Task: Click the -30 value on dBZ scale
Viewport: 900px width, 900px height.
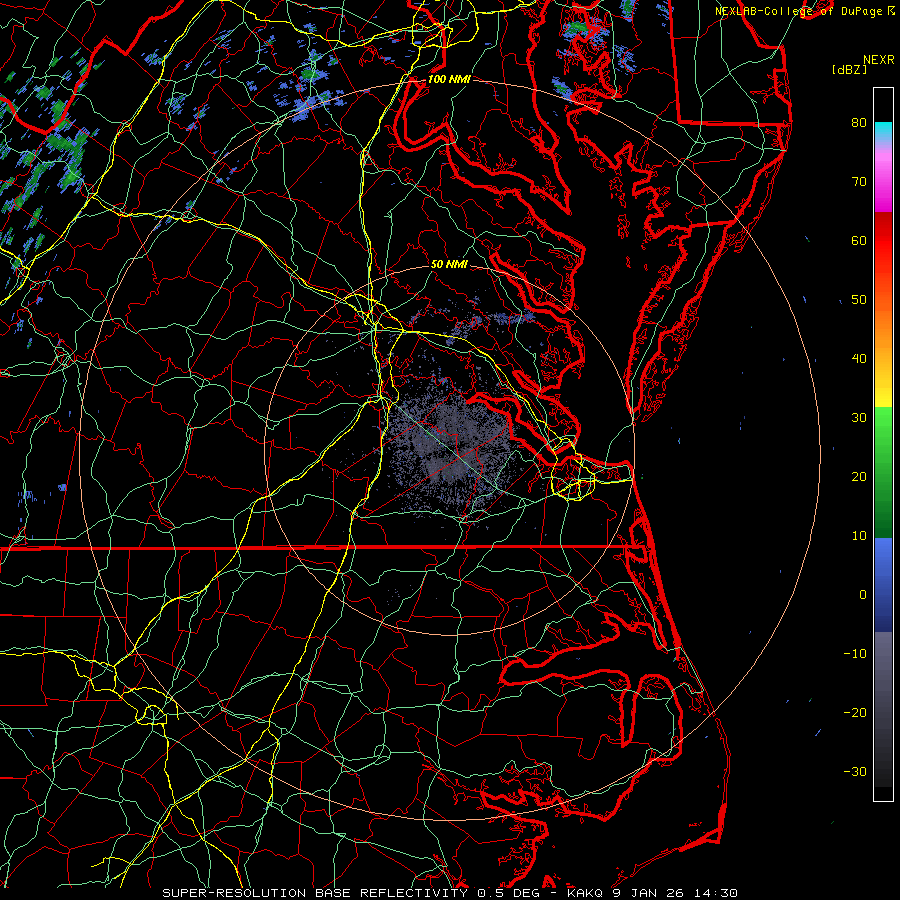Action: [855, 772]
